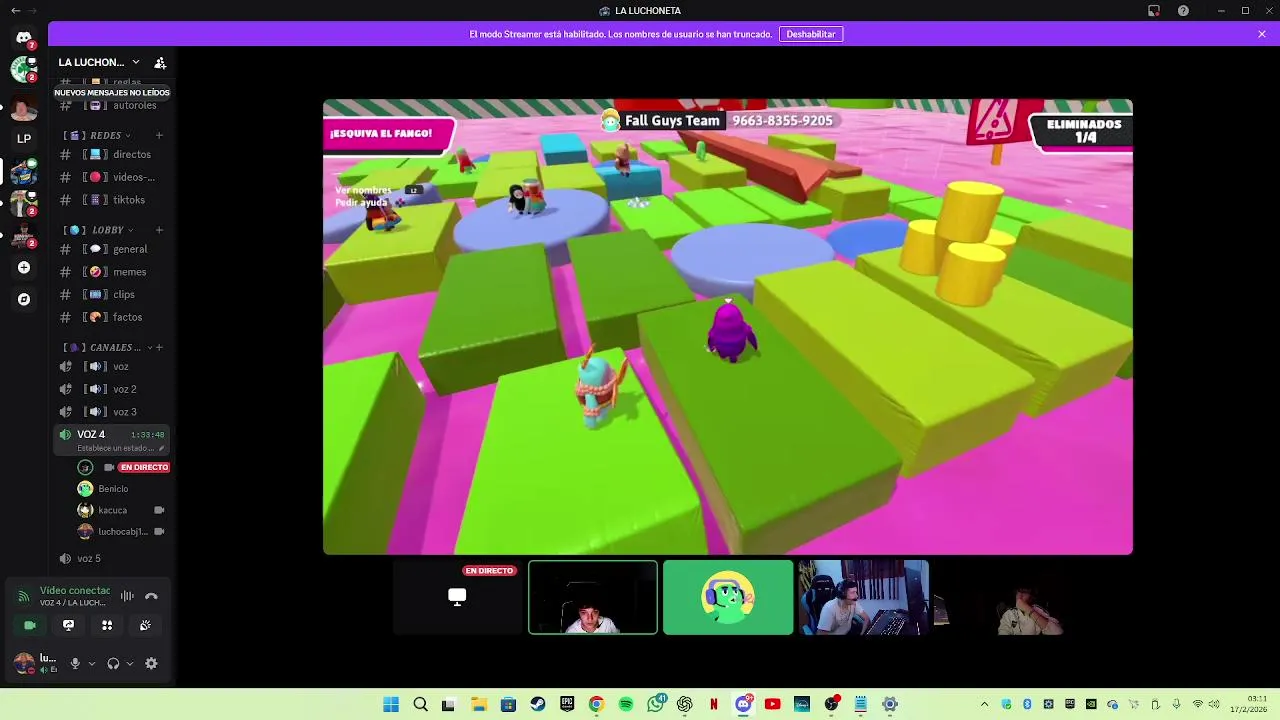Collapse the CANALES category chevron
The height and width of the screenshot is (720, 1280).
pos(149,347)
